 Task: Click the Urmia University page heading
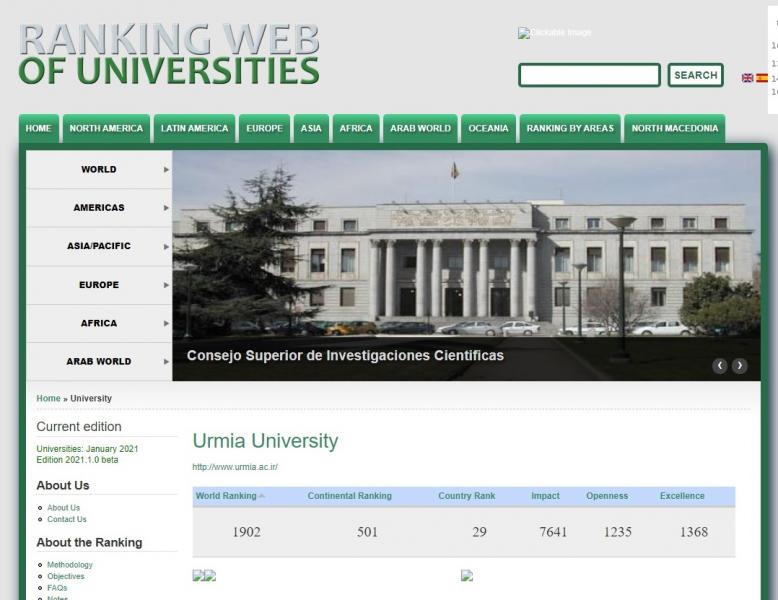point(265,441)
